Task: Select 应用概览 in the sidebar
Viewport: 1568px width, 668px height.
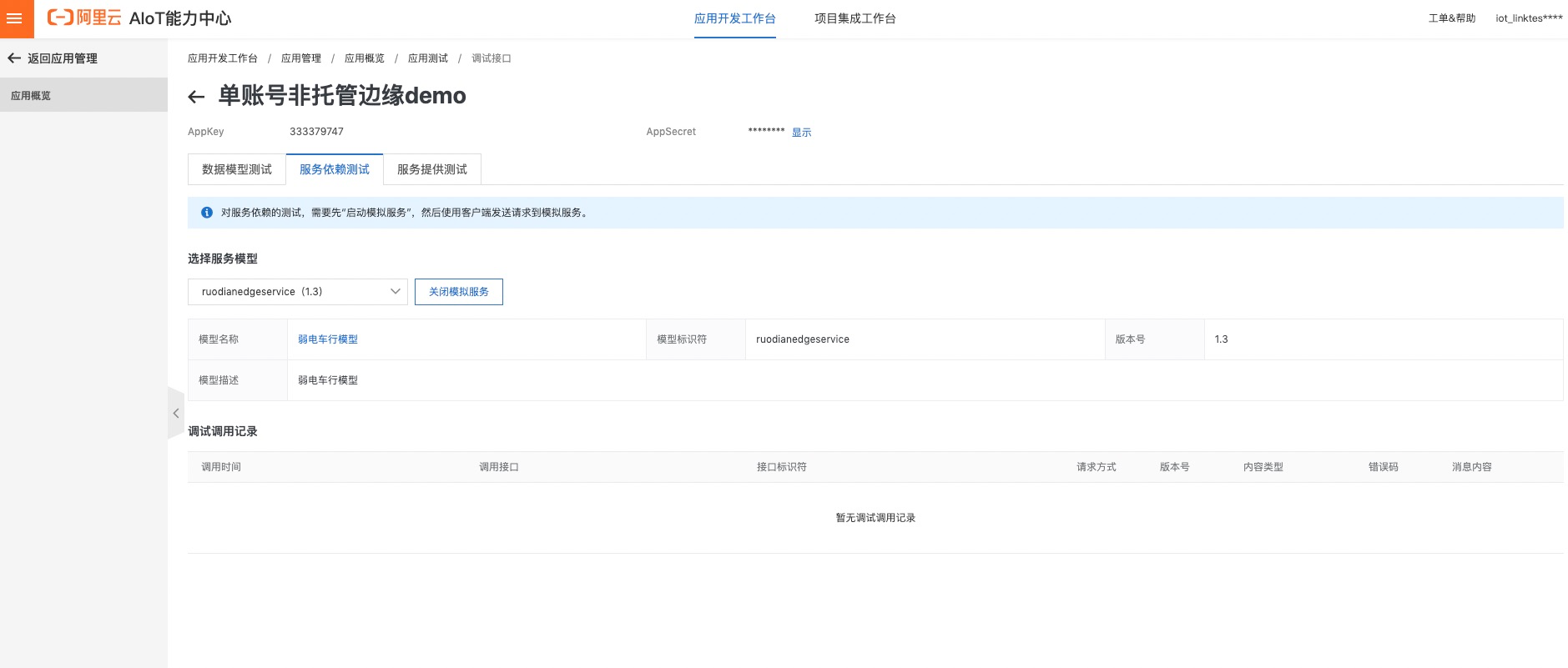Action: click(83, 95)
